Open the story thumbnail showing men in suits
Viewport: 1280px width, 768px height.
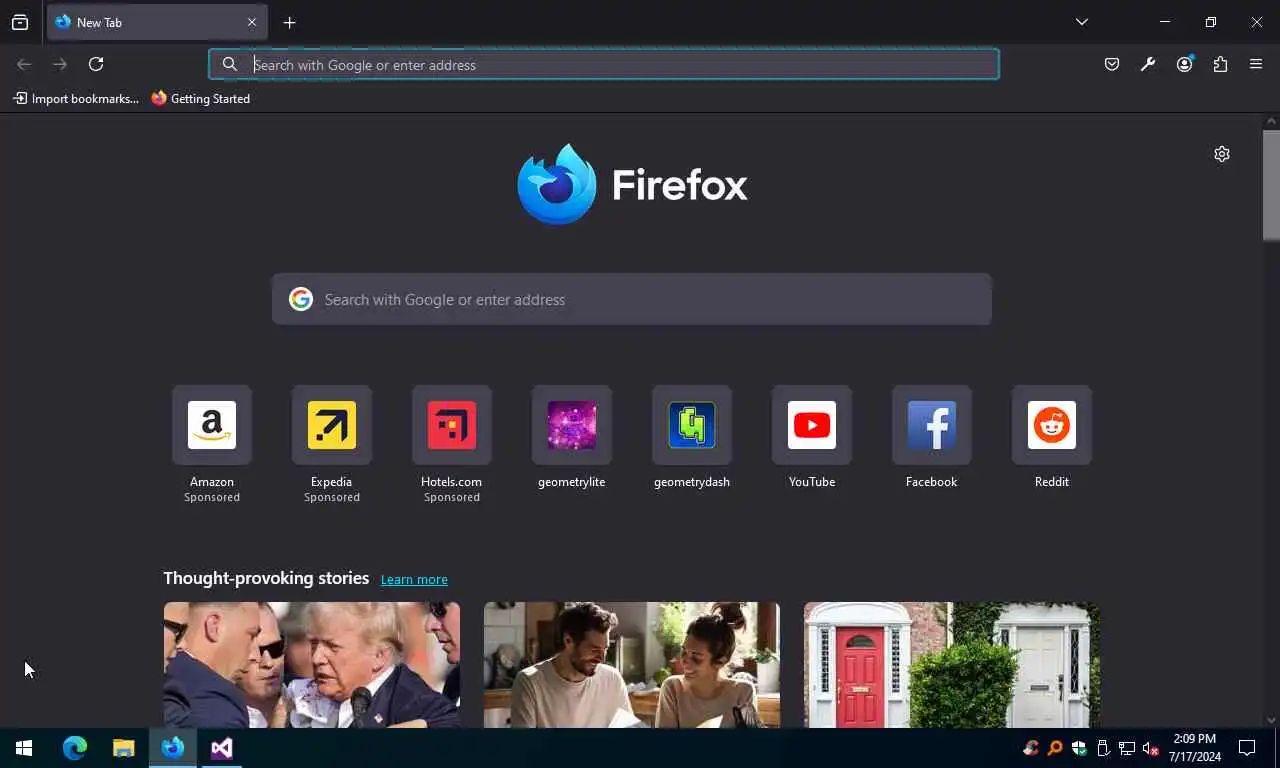pos(312,665)
